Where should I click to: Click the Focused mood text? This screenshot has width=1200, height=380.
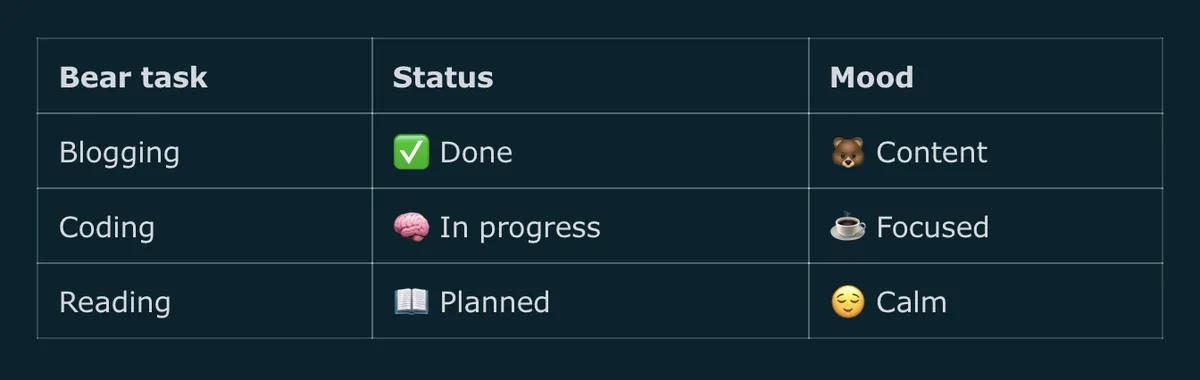pos(933,227)
